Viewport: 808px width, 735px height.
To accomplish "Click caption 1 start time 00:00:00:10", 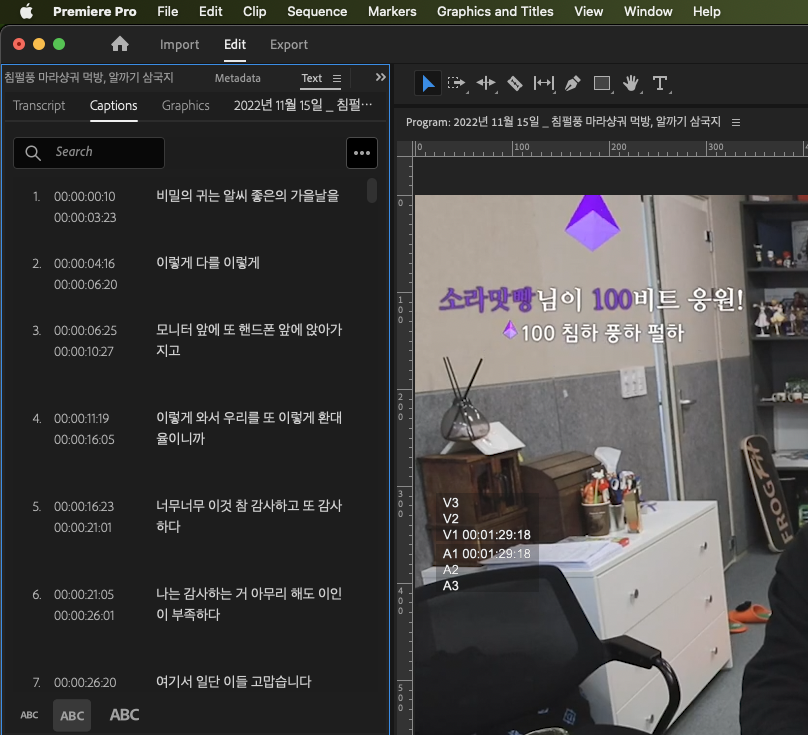I will point(85,196).
